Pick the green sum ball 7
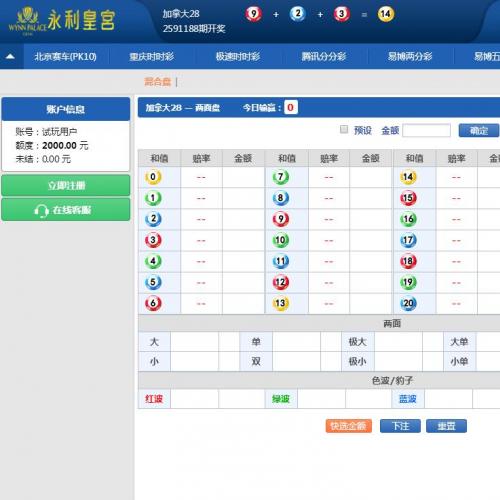 tap(281, 177)
